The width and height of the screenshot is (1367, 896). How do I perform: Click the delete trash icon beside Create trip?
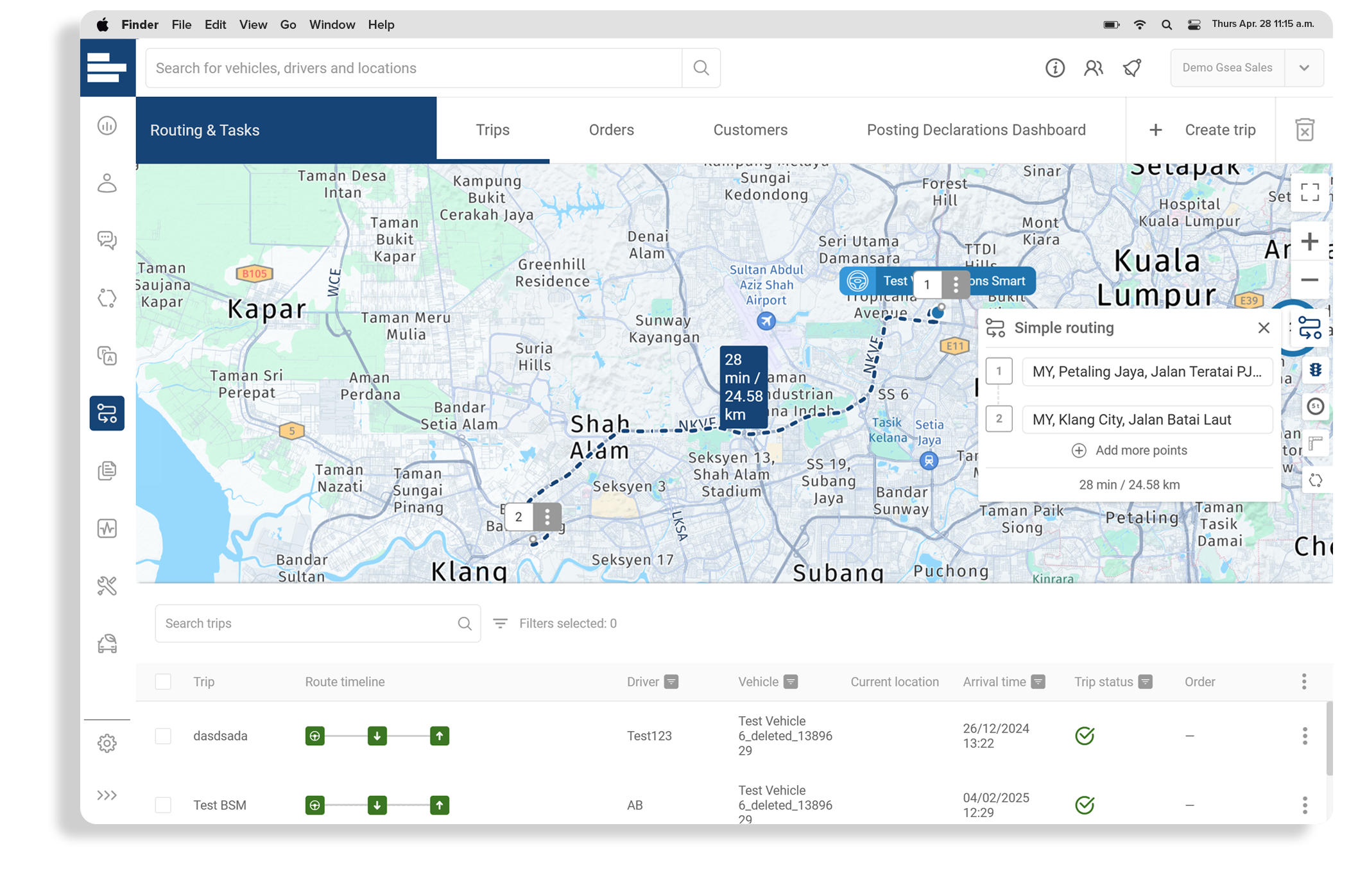1305,130
